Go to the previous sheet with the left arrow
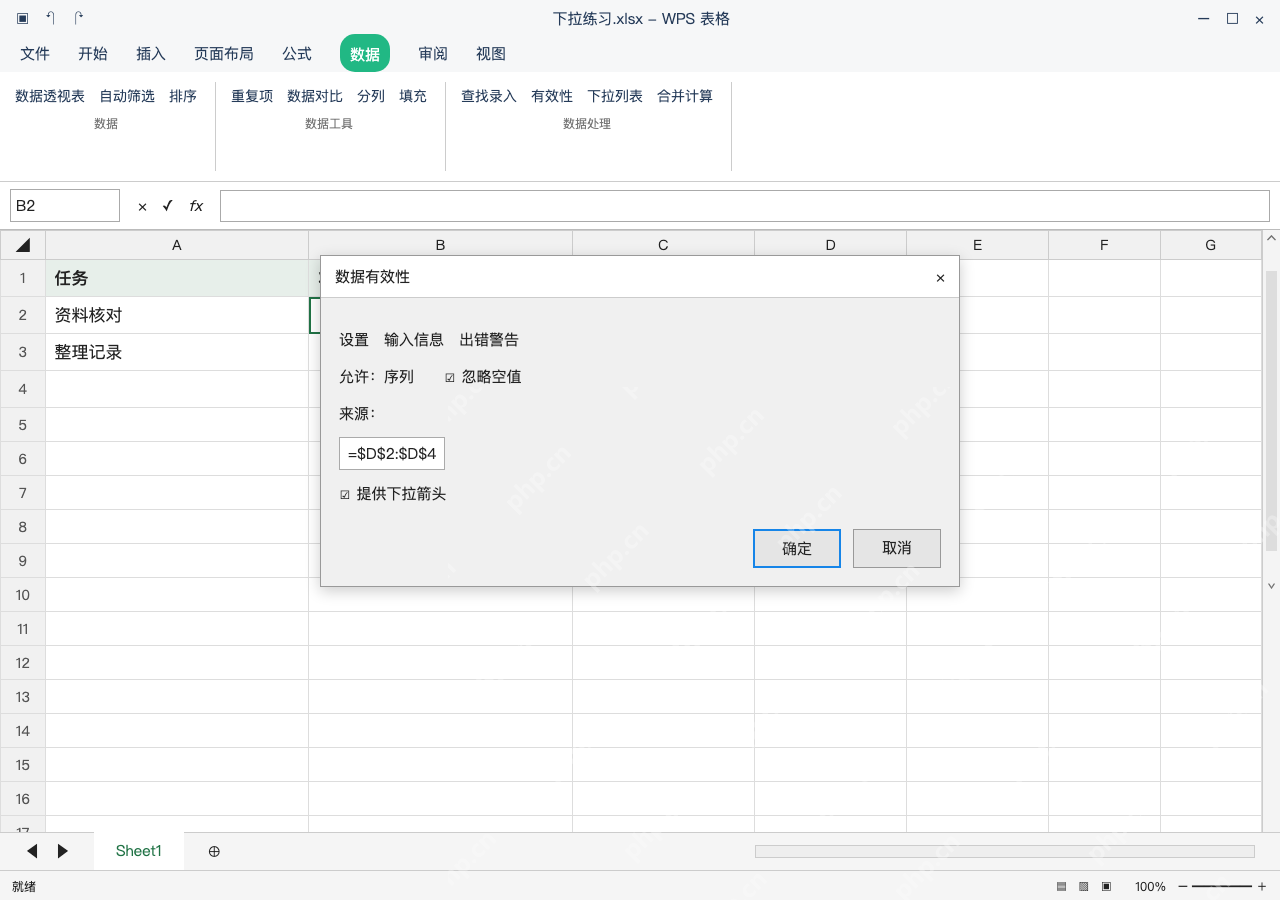 click(x=32, y=851)
